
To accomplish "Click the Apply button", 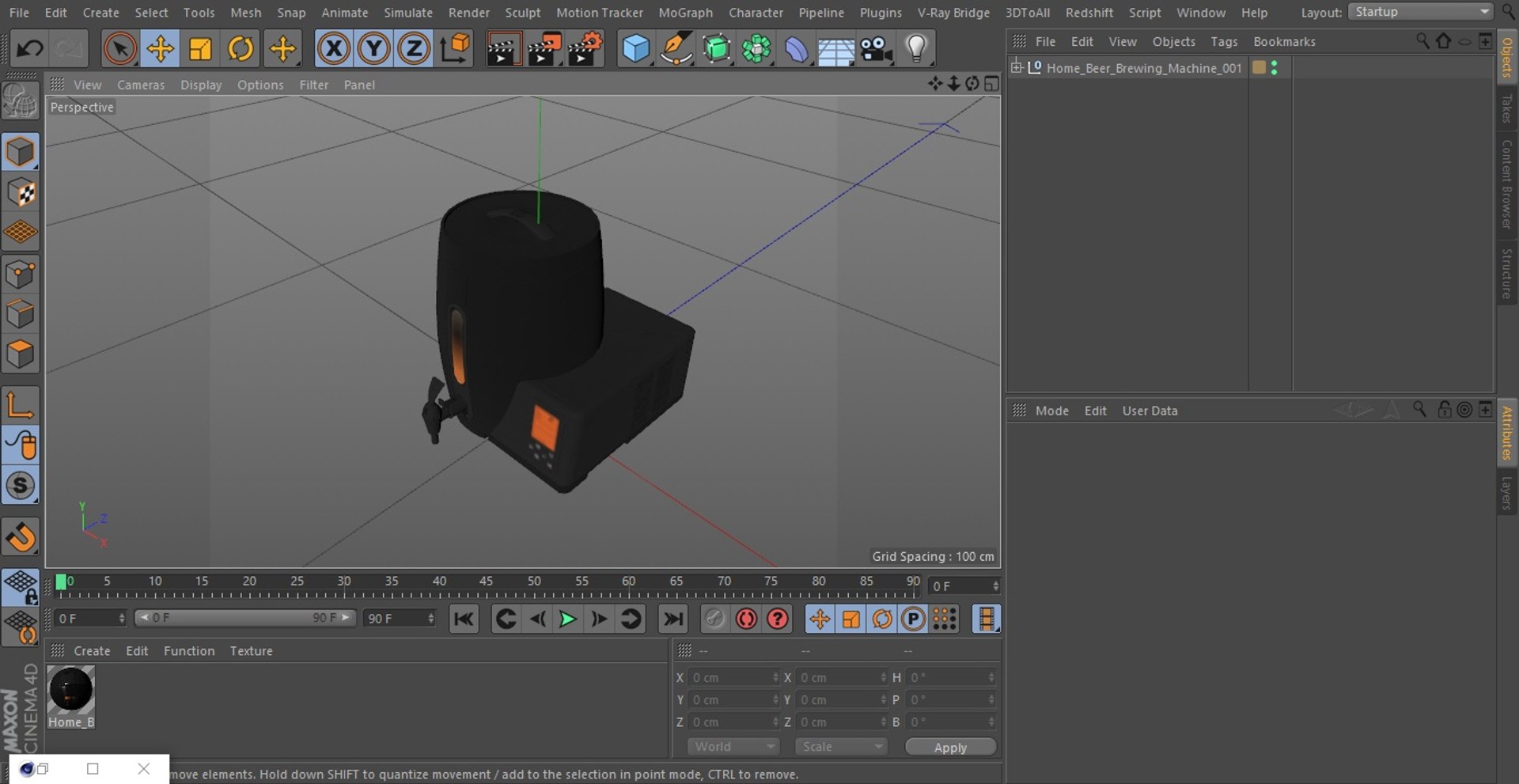I will 950,748.
